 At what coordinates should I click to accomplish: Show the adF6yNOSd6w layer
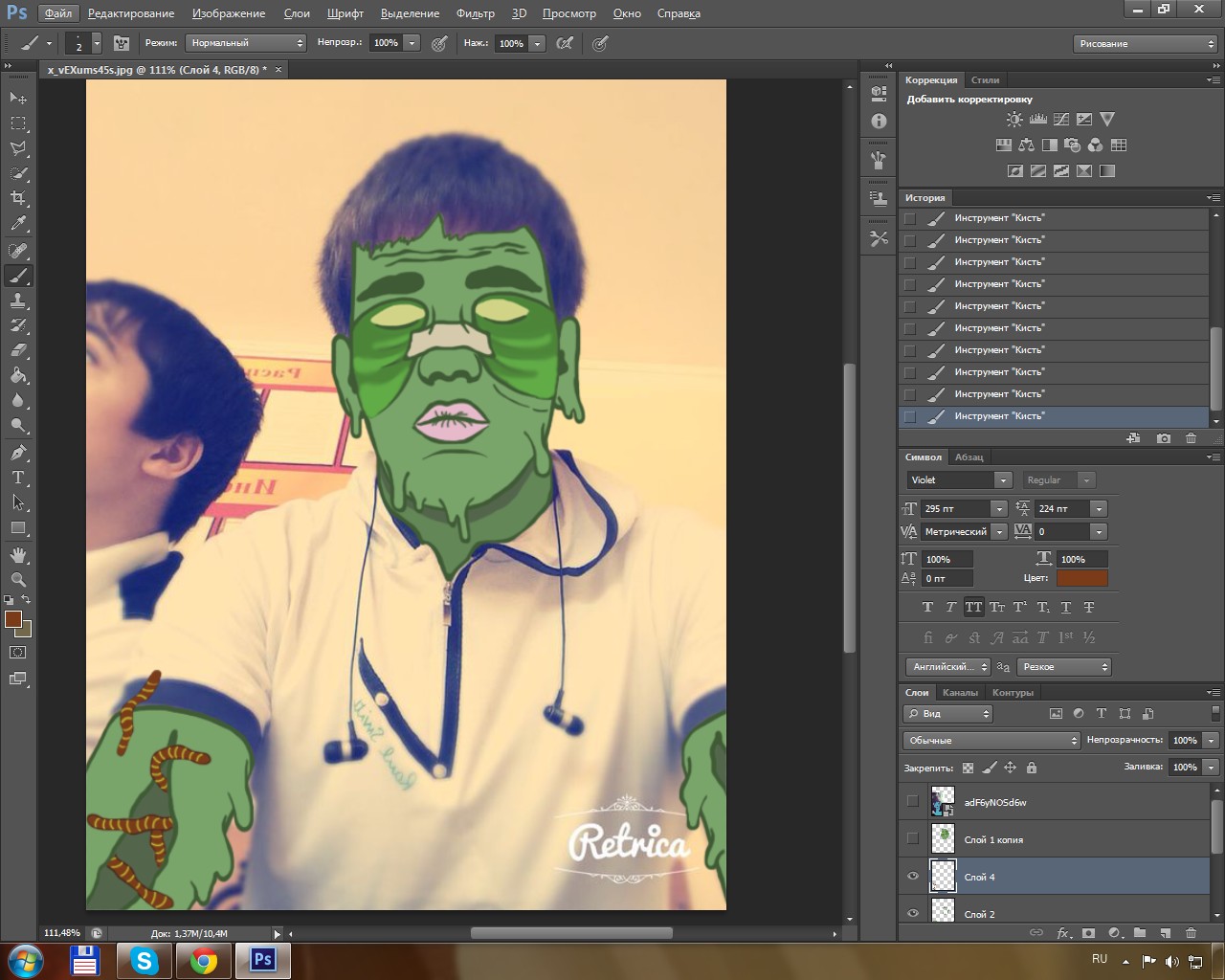pos(912,801)
